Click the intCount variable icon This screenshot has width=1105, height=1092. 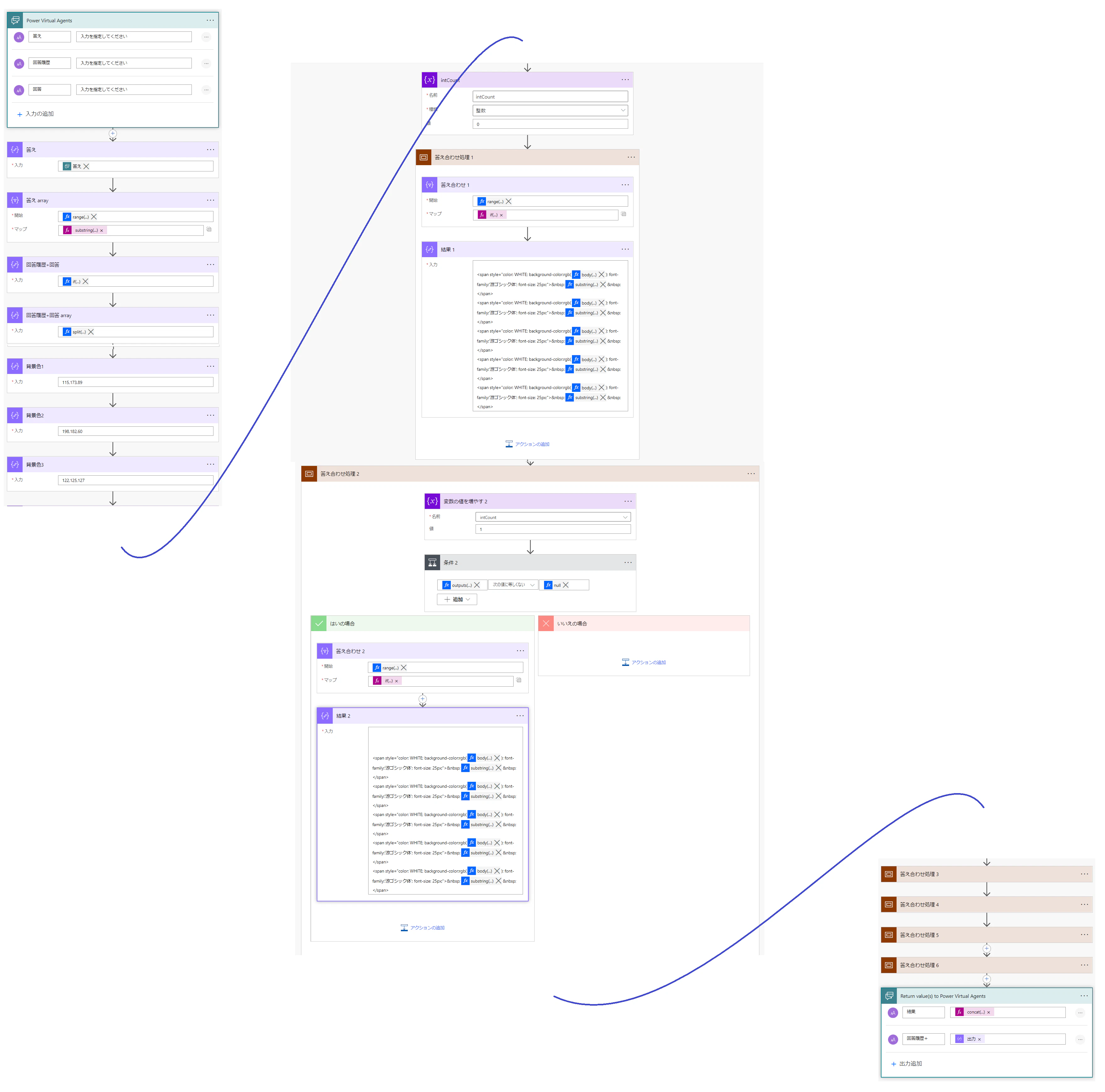click(429, 79)
